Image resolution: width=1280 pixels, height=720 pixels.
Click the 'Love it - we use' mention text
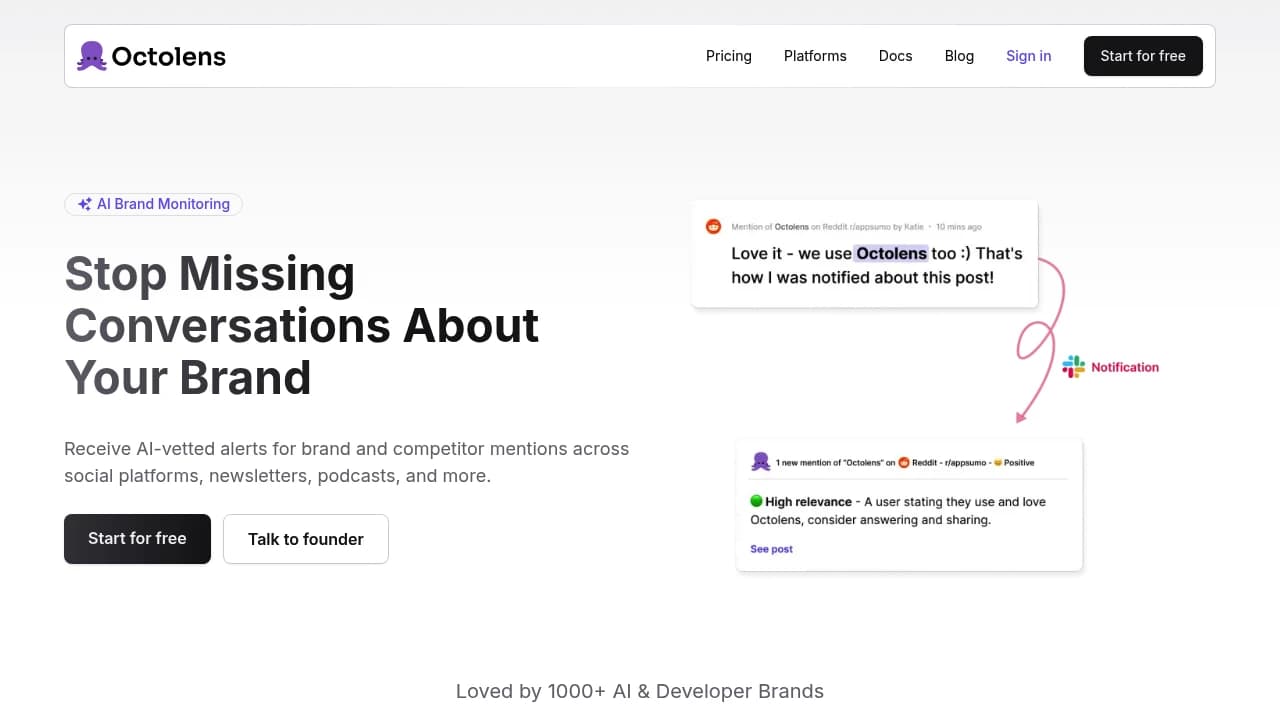coord(791,254)
